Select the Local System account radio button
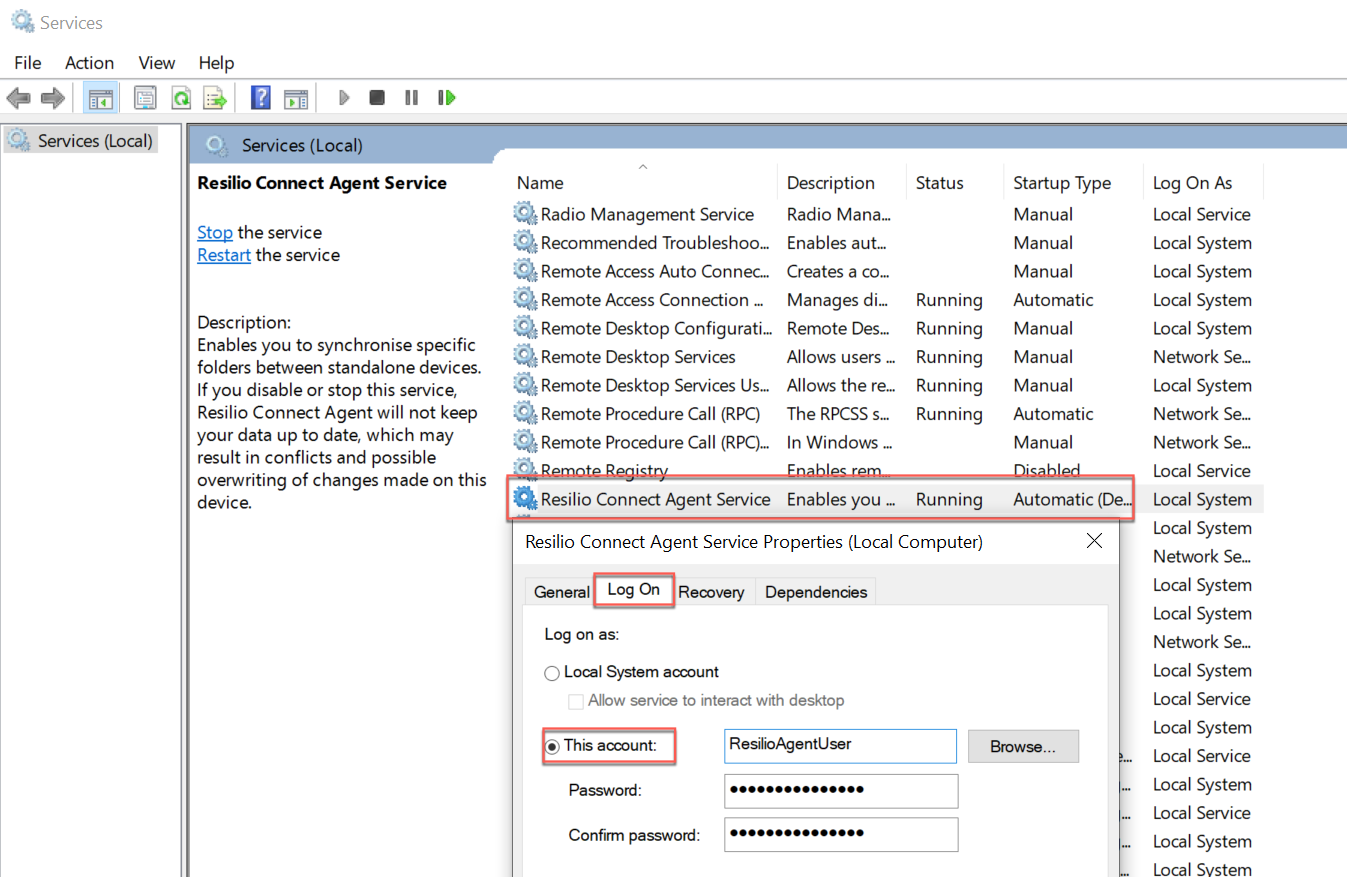1347x877 pixels. click(552, 673)
